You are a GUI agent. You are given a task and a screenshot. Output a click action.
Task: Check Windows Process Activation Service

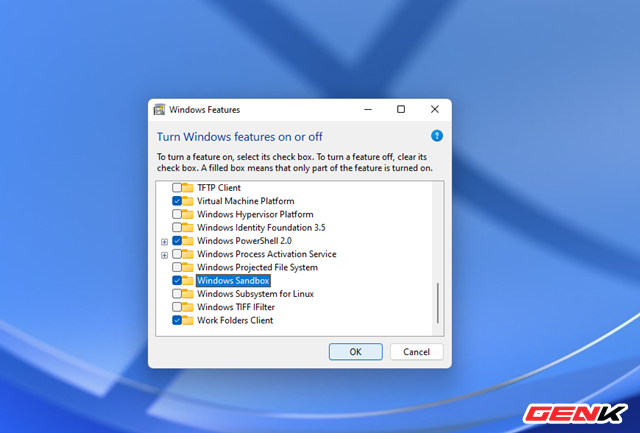[177, 254]
